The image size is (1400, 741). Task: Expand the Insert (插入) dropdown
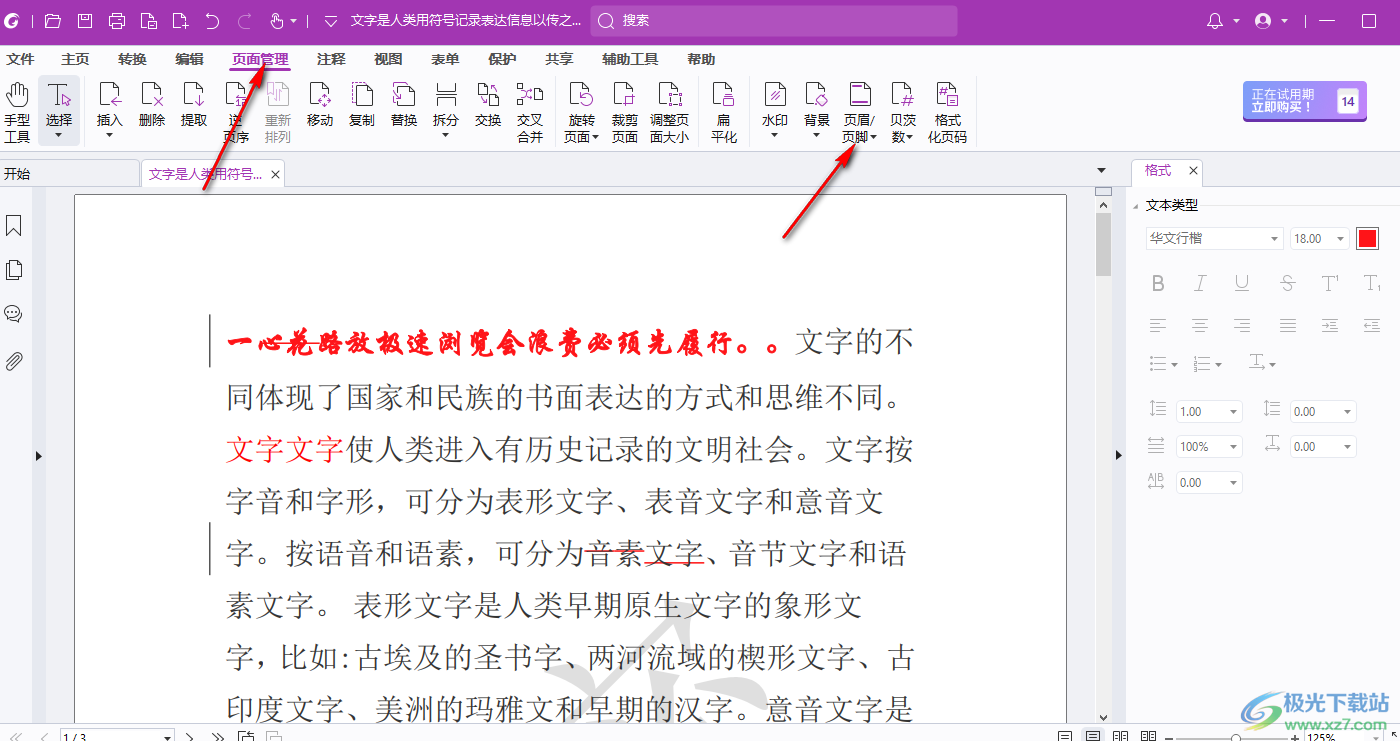(110, 135)
